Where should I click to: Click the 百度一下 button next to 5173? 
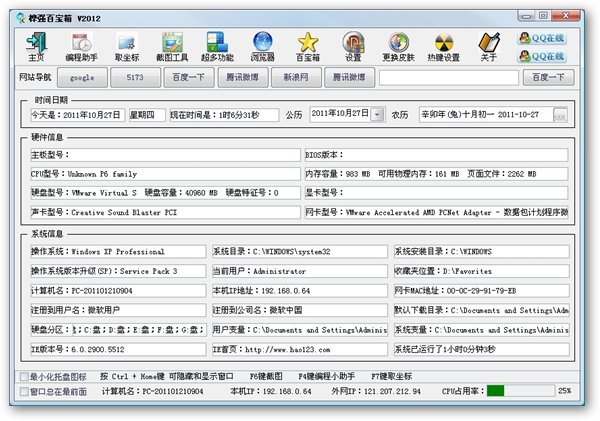(189, 77)
